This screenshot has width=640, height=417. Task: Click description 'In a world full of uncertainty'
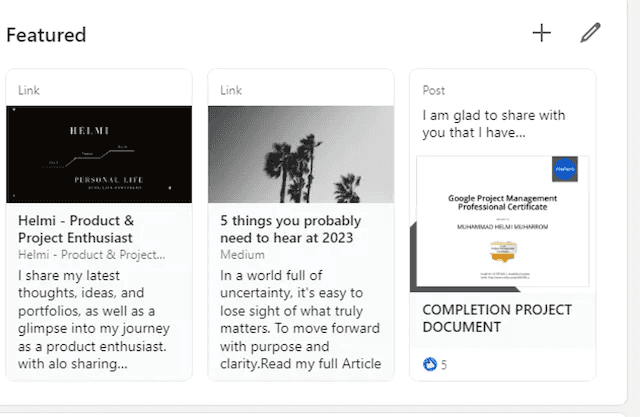300,319
